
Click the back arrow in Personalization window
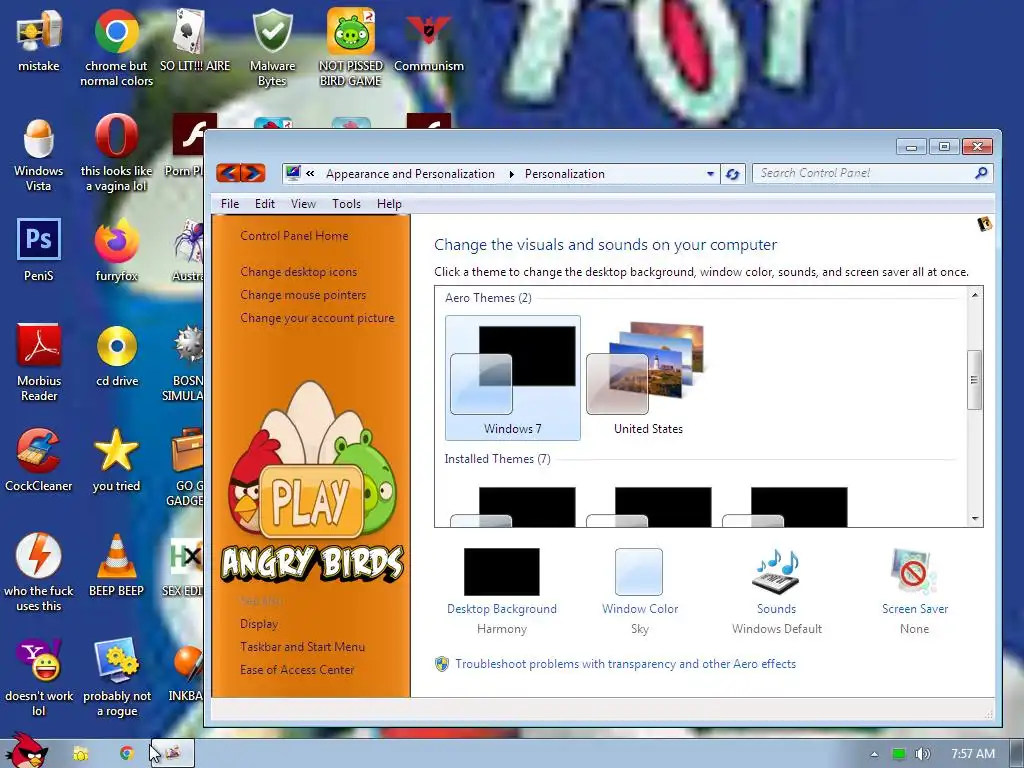click(x=228, y=173)
